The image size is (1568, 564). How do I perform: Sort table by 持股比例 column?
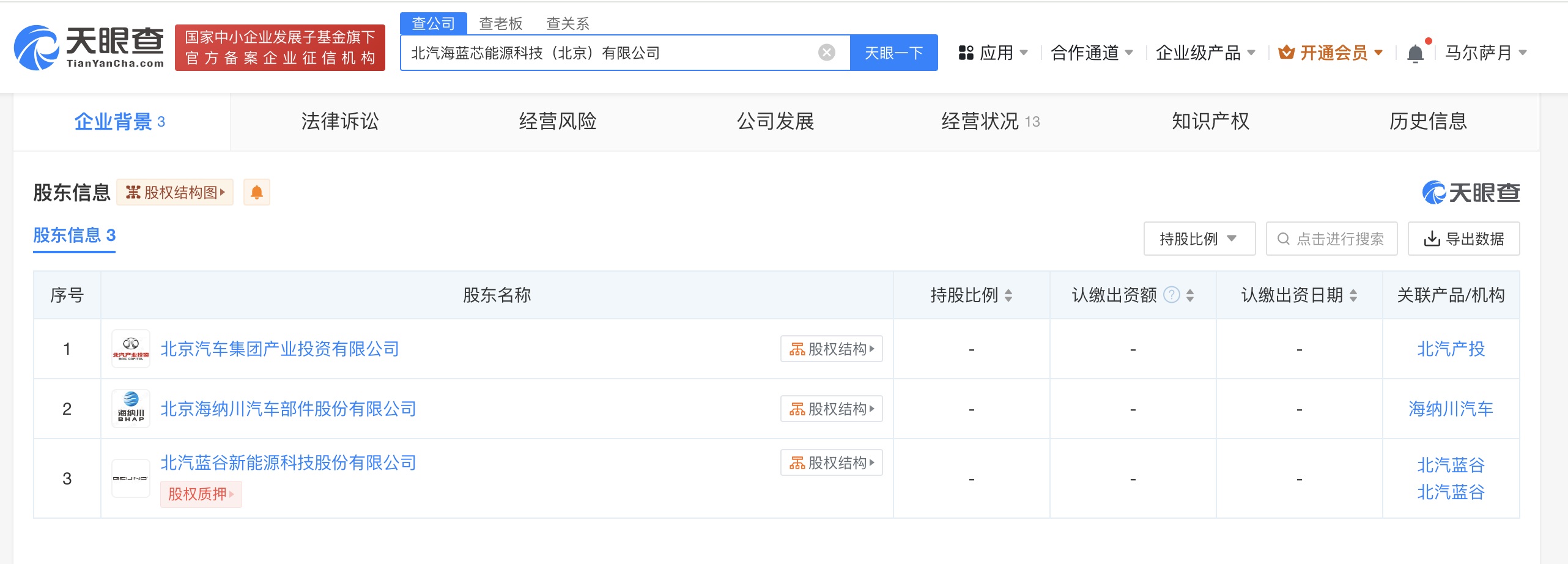pos(1008,296)
